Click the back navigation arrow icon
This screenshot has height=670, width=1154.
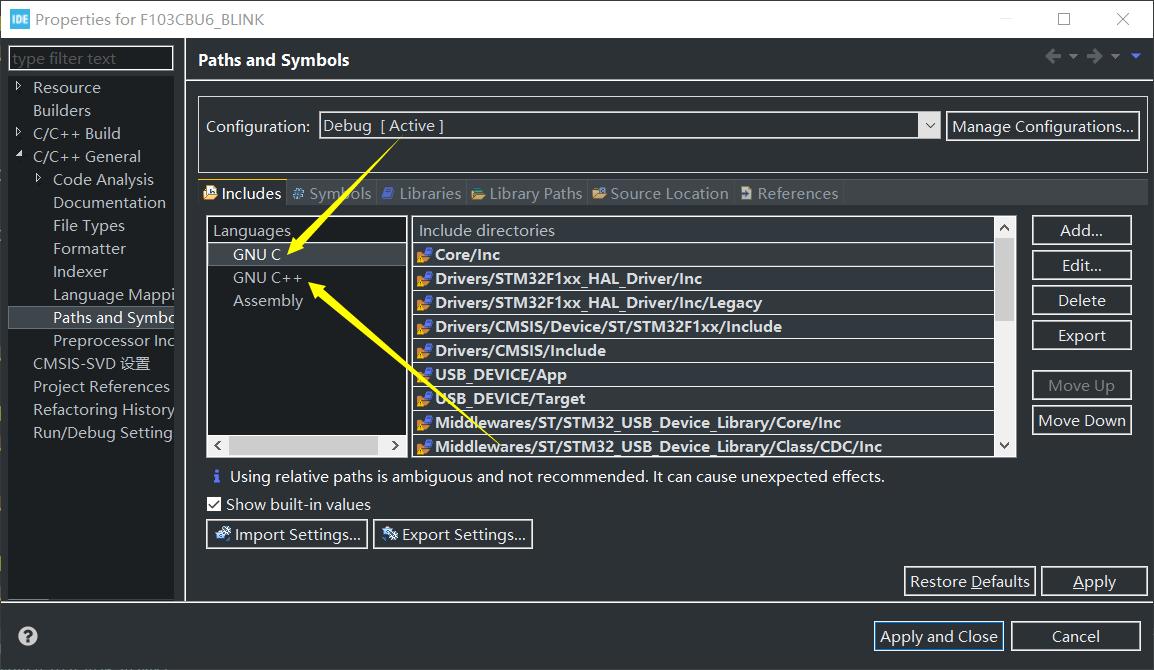[x=1053, y=57]
